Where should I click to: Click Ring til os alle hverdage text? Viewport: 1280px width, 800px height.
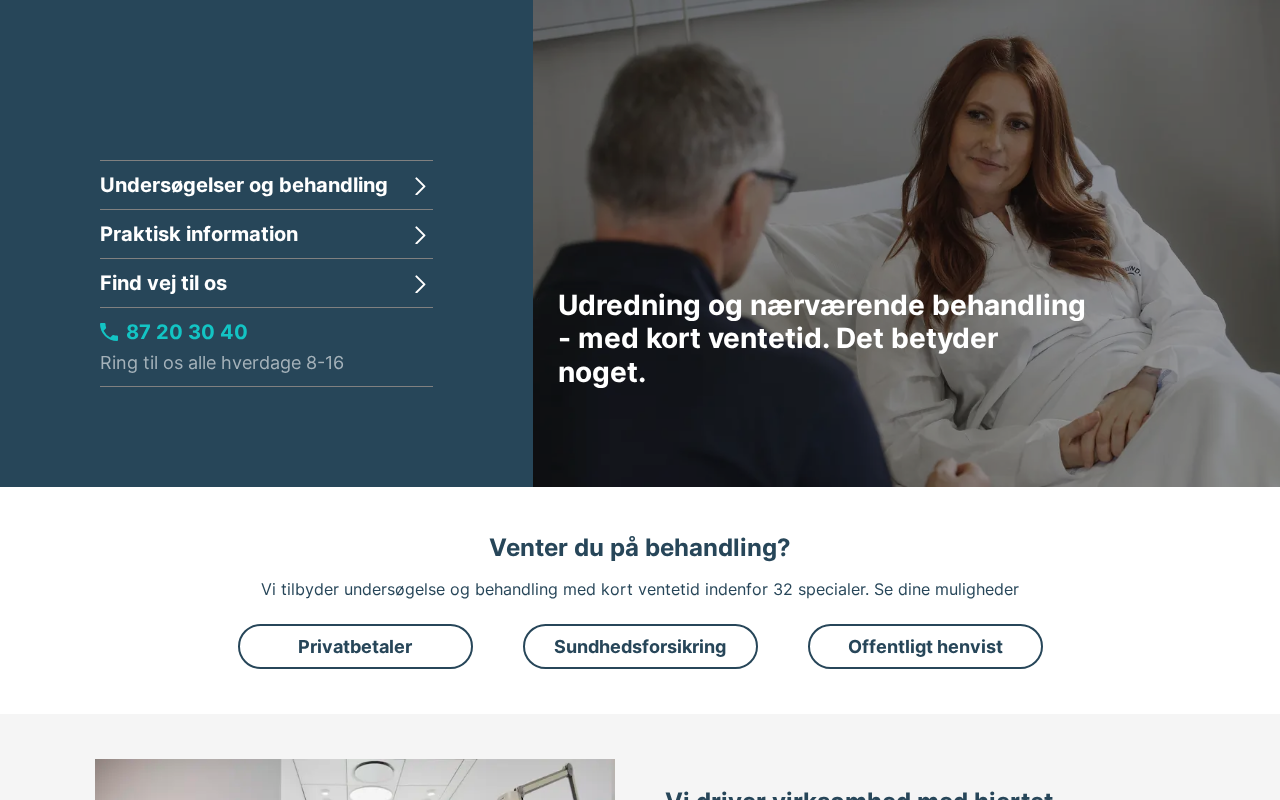coord(222,363)
